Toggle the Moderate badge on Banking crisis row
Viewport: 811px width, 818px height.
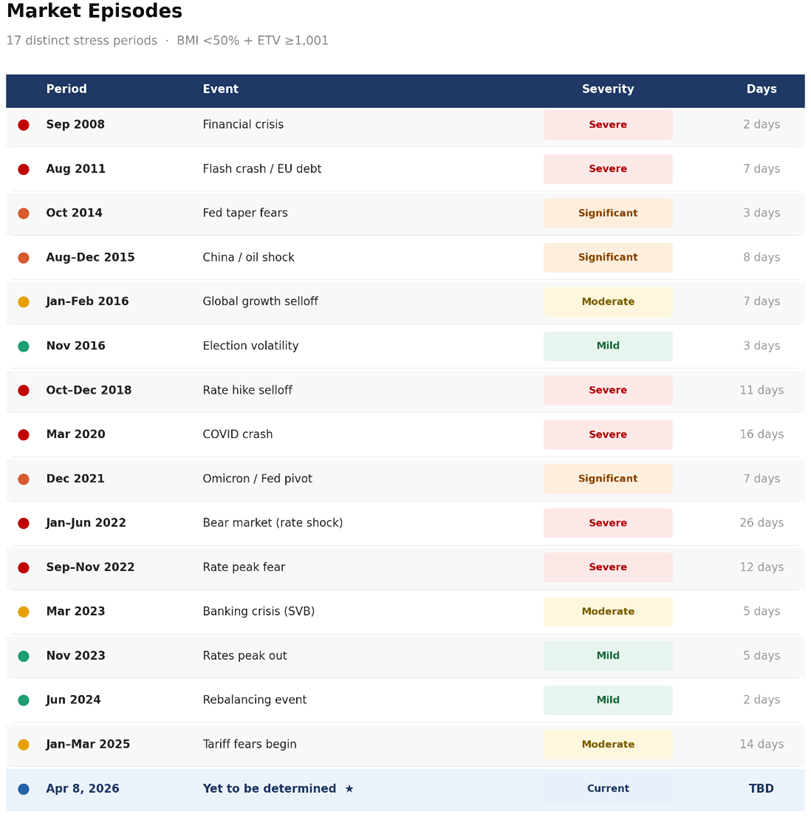pos(607,611)
